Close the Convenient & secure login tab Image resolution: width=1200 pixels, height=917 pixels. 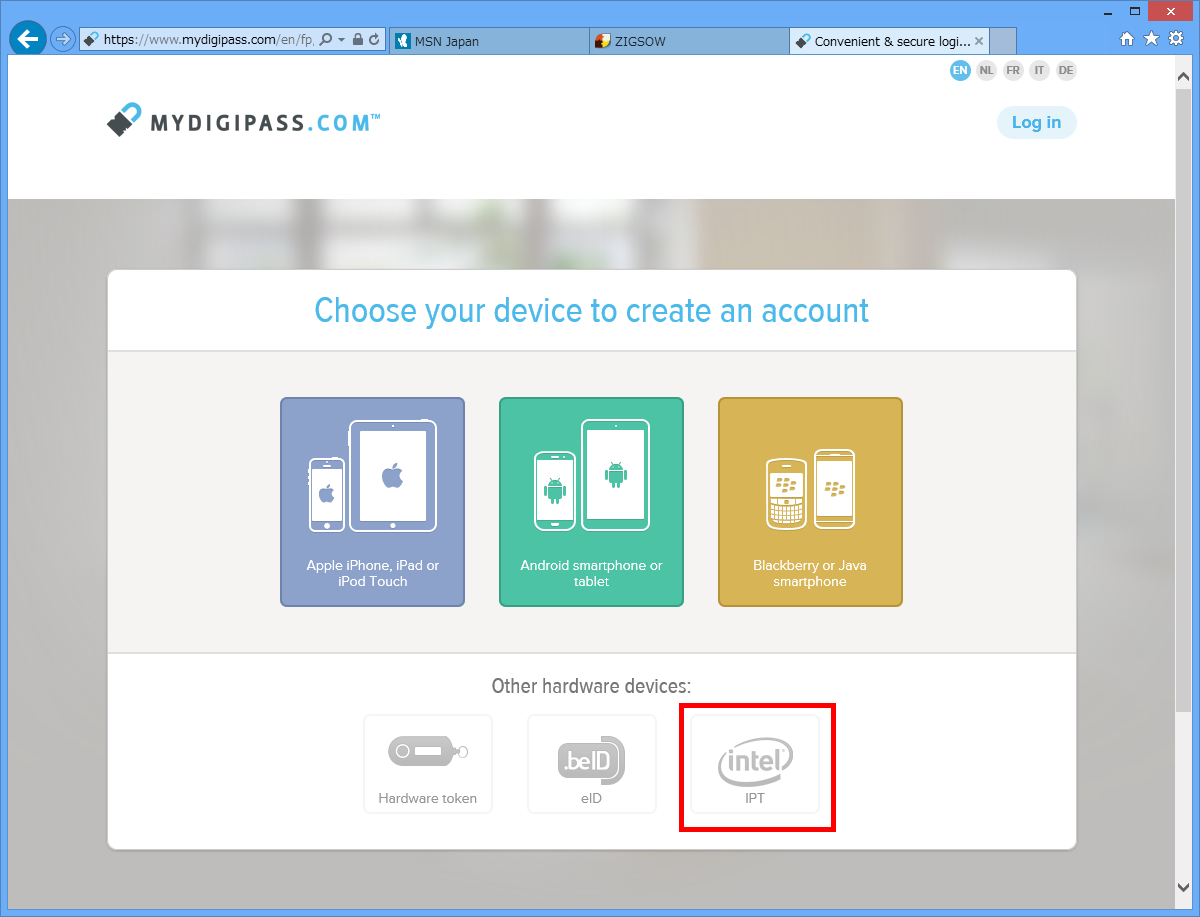click(979, 41)
